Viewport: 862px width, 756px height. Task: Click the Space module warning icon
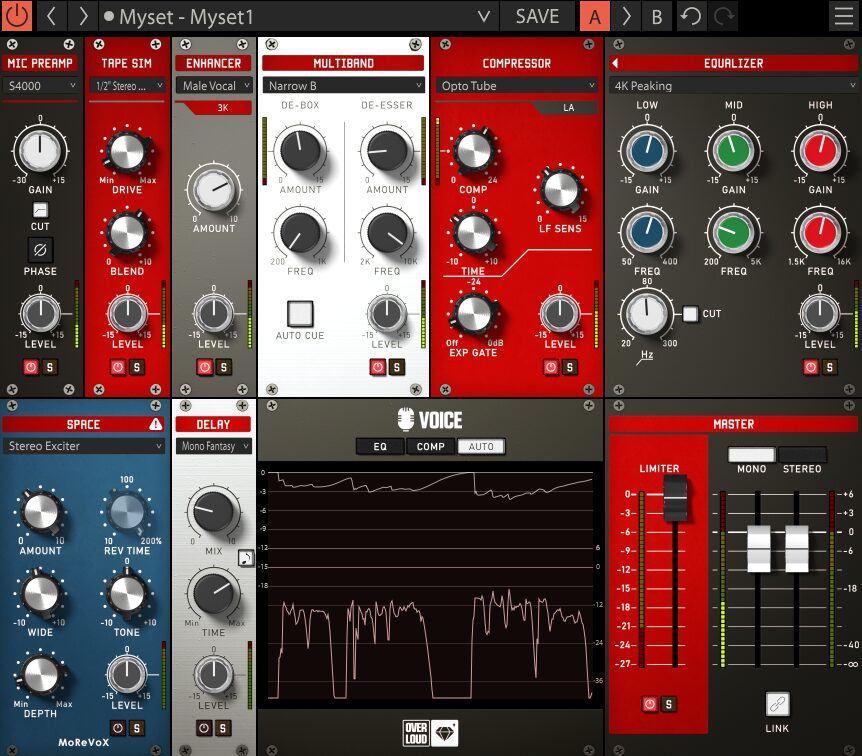pyautogui.click(x=155, y=424)
